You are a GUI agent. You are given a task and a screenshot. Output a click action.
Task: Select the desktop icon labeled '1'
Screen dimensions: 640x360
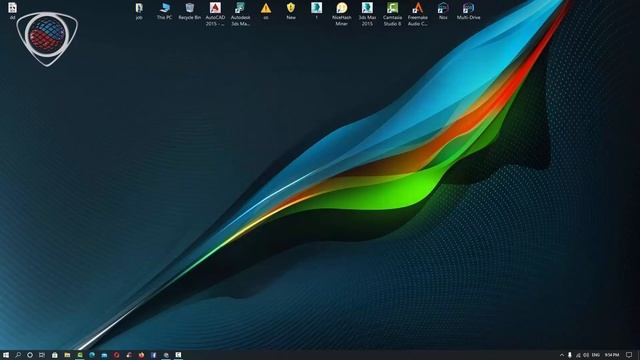tap(316, 11)
